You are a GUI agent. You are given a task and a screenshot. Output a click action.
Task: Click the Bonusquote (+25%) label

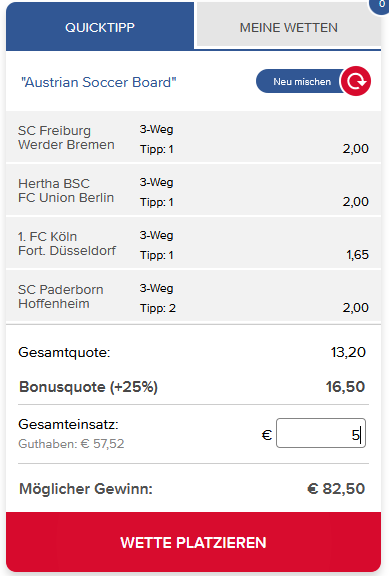tap(89, 387)
